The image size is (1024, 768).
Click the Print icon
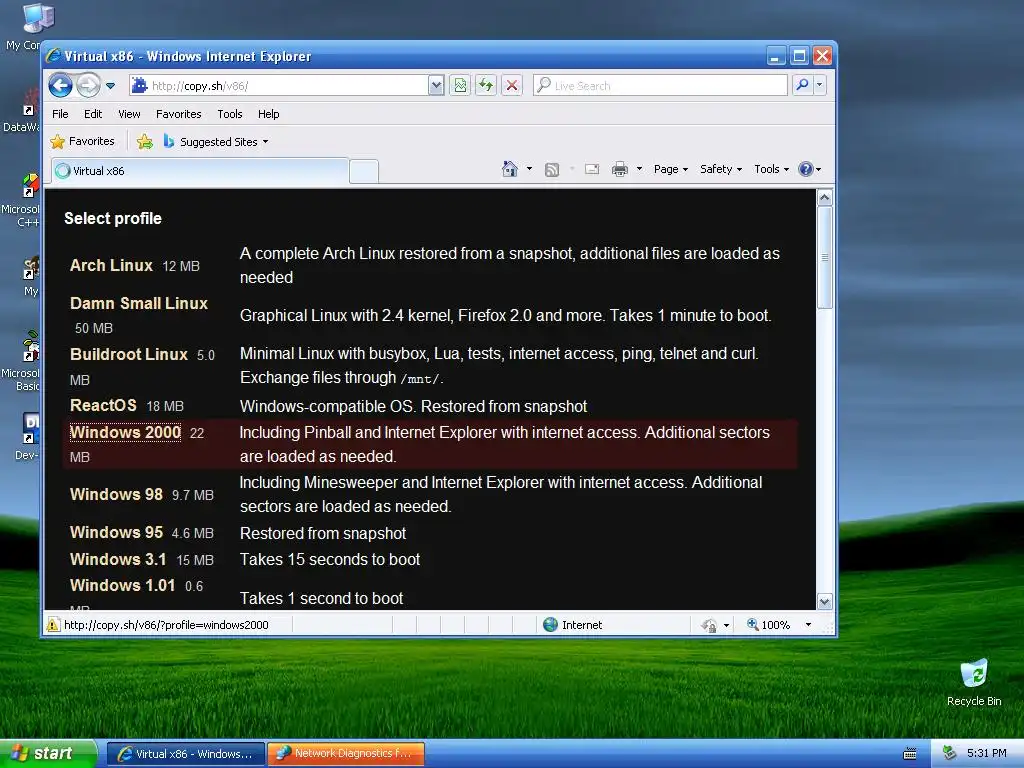coord(620,170)
